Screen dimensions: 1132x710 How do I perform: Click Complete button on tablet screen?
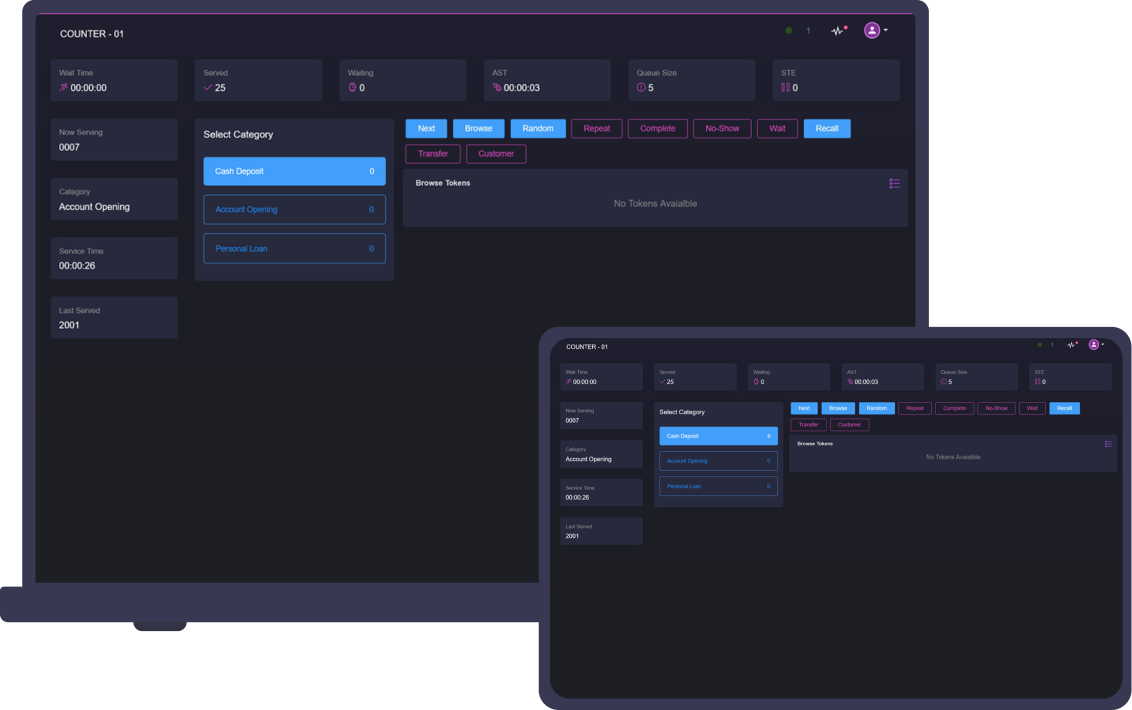tap(954, 408)
